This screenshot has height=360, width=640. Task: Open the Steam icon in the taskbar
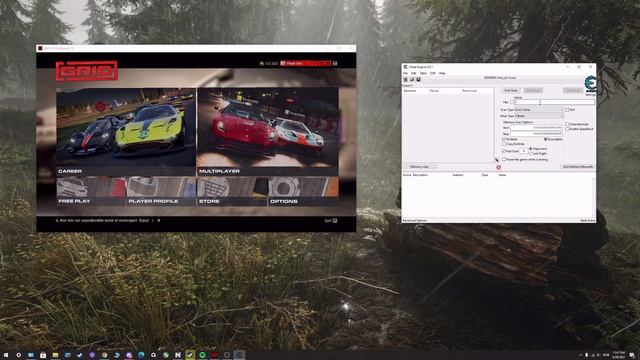pos(80,355)
